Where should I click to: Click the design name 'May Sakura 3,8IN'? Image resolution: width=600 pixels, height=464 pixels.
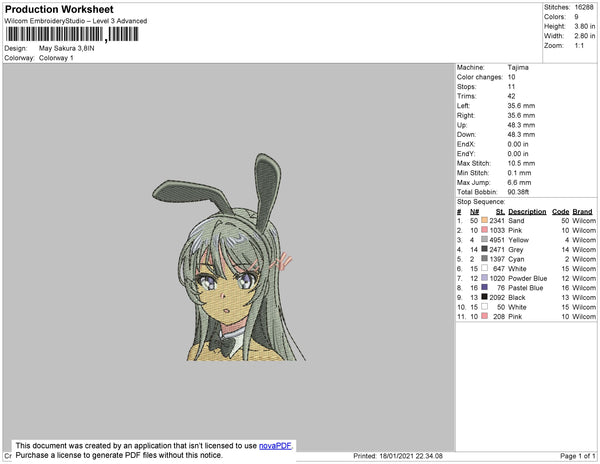tap(67, 49)
